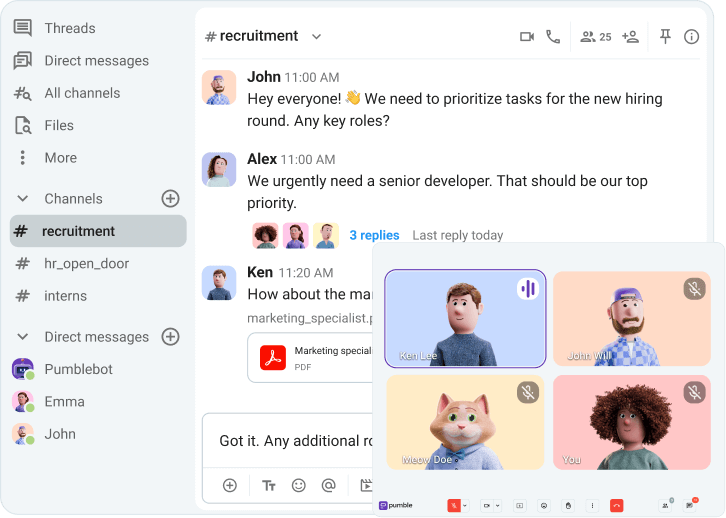Open the 3 replies thread
726x518 pixels.
374,235
